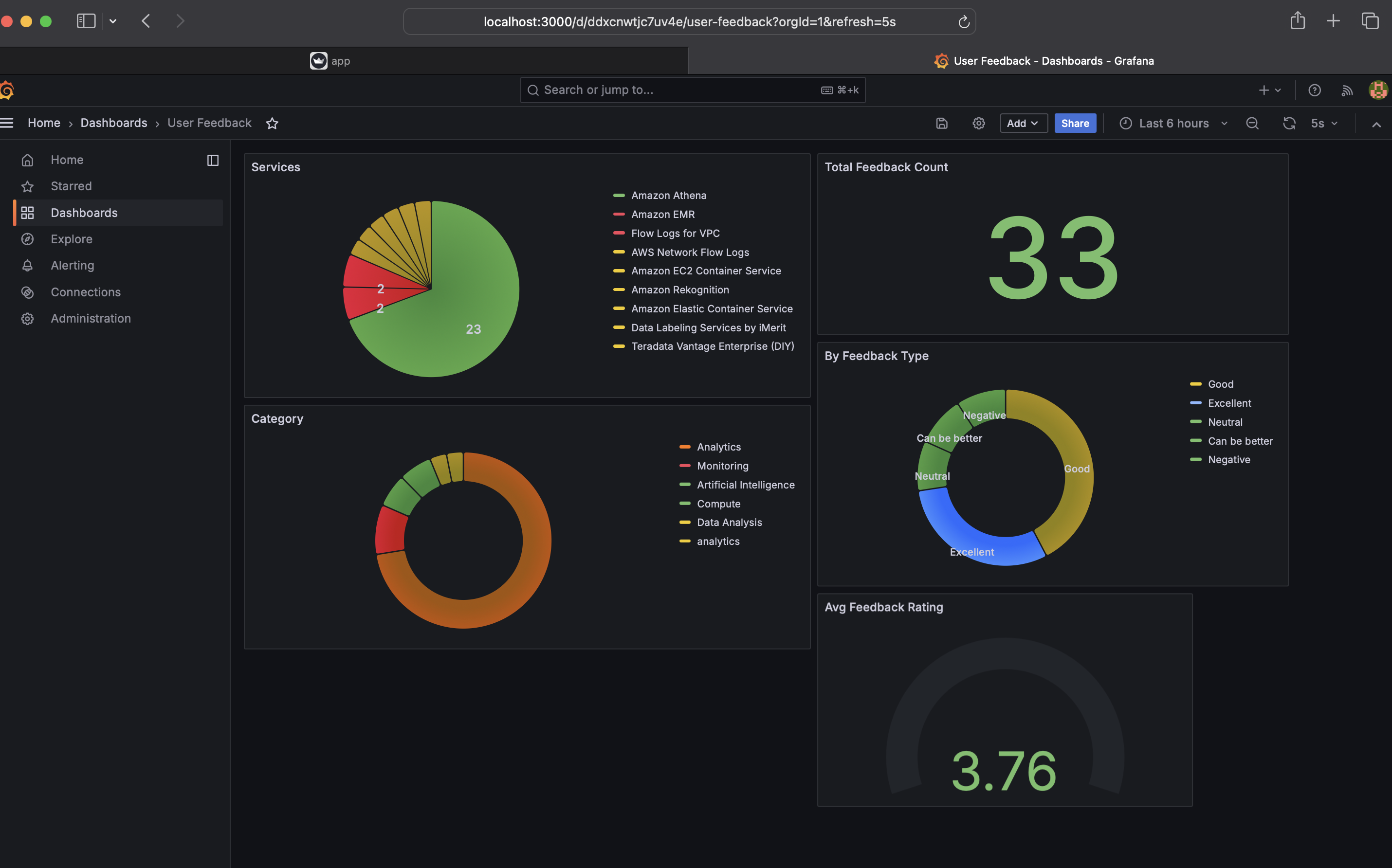Star the User Feedback dashboard
The height and width of the screenshot is (868, 1392).
[x=272, y=124]
